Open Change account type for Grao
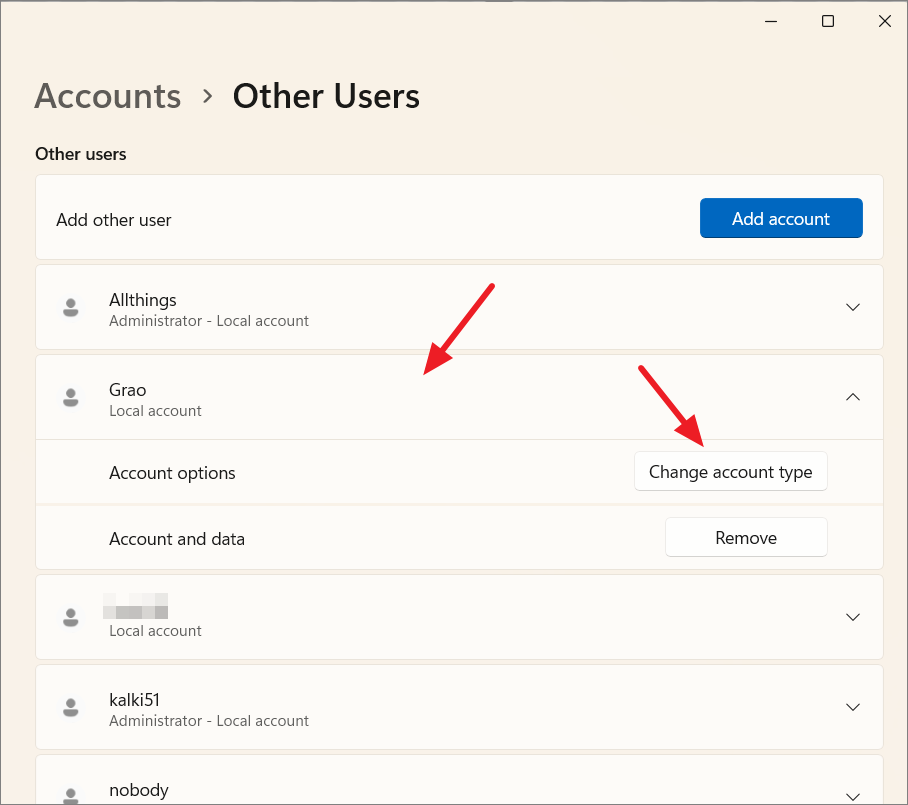Screen dimensions: 908x805 pos(730,471)
